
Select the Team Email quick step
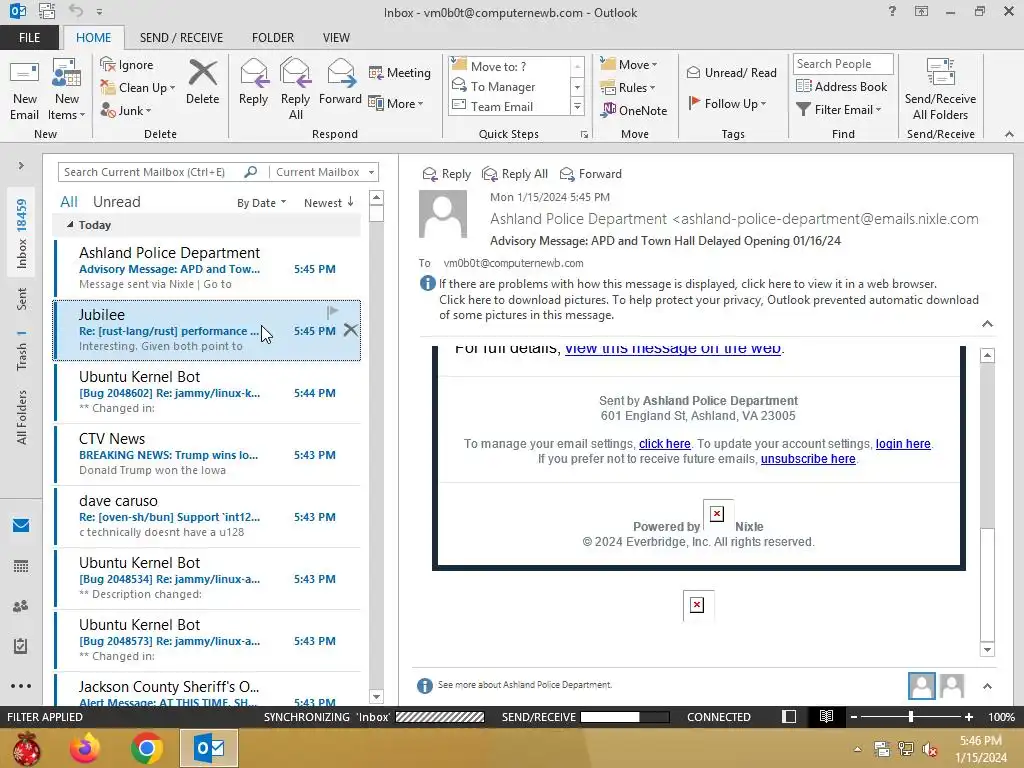502,106
